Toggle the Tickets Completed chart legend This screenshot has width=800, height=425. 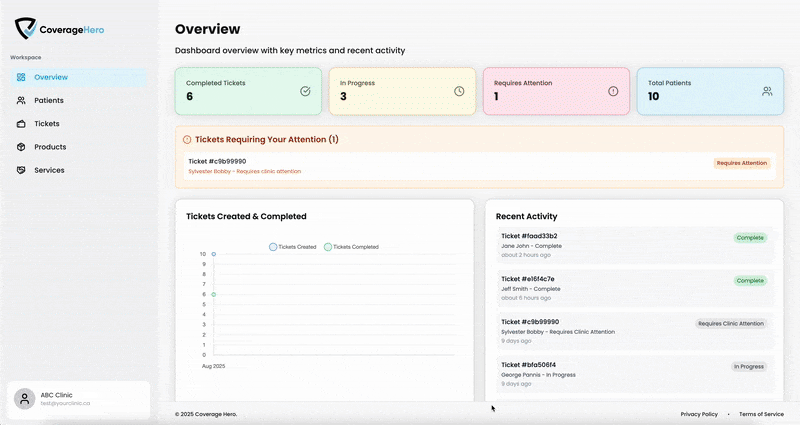pyautogui.click(x=351, y=246)
